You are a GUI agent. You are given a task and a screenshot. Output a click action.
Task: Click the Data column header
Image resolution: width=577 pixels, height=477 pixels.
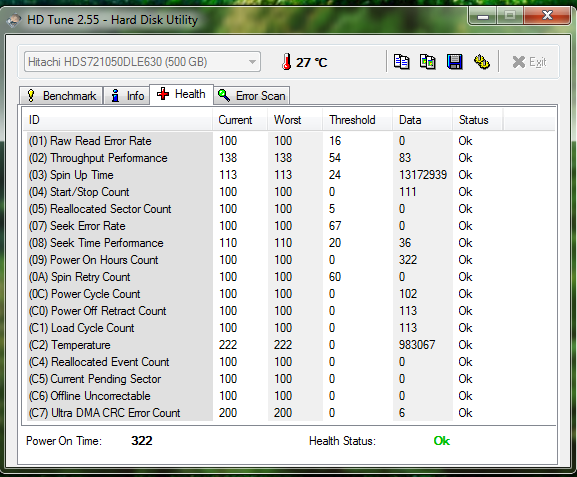pyautogui.click(x=422, y=120)
